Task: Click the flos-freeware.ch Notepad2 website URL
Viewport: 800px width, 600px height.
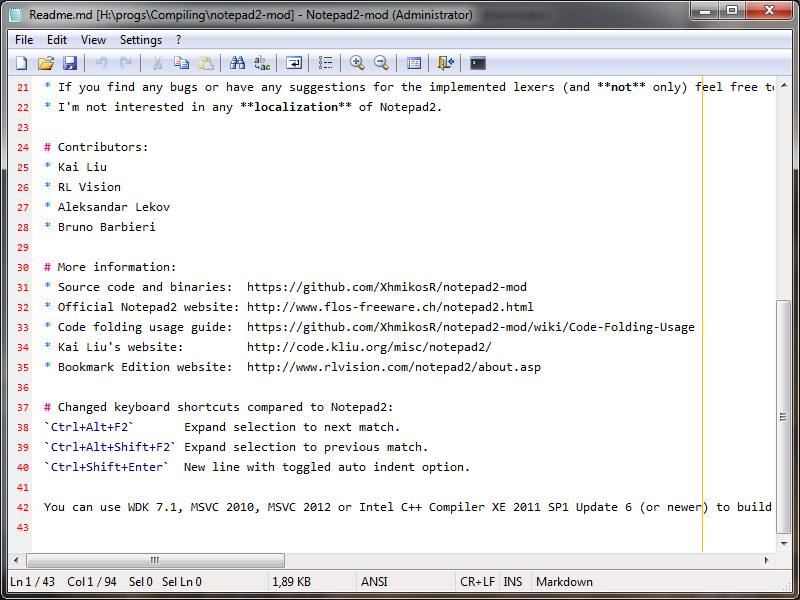Action: (390, 307)
